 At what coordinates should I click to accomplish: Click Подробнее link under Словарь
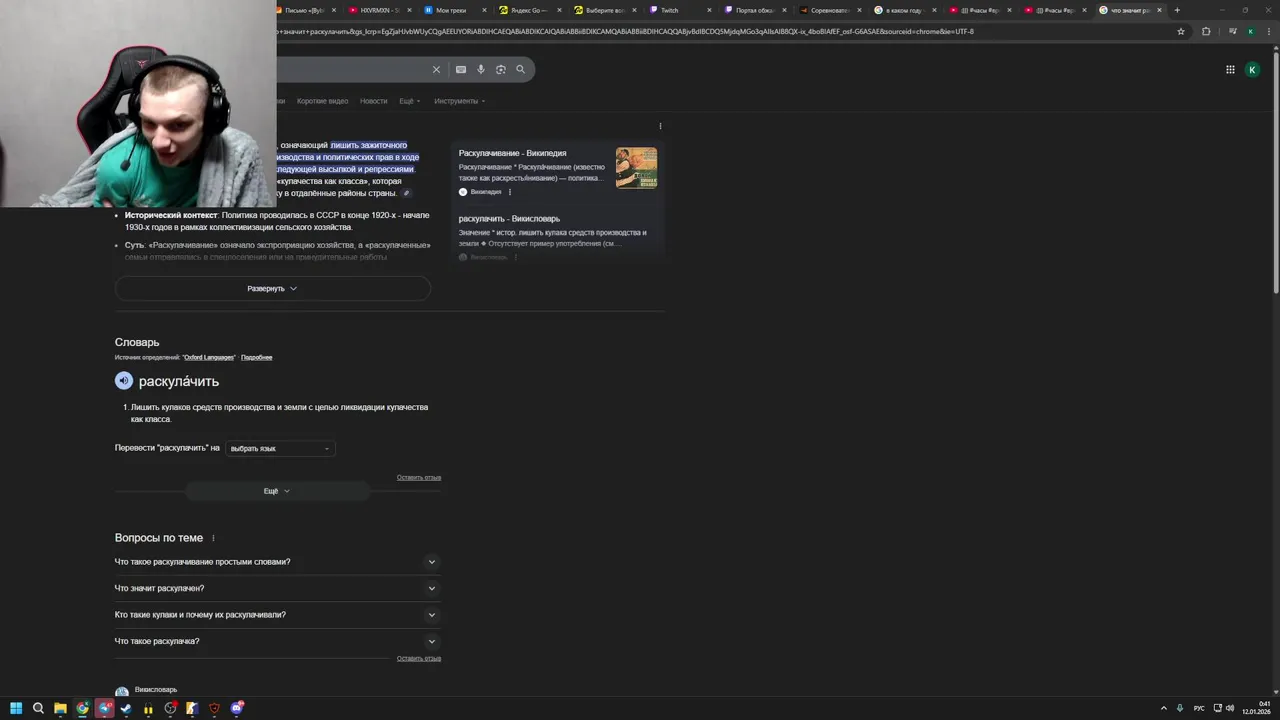pos(256,357)
